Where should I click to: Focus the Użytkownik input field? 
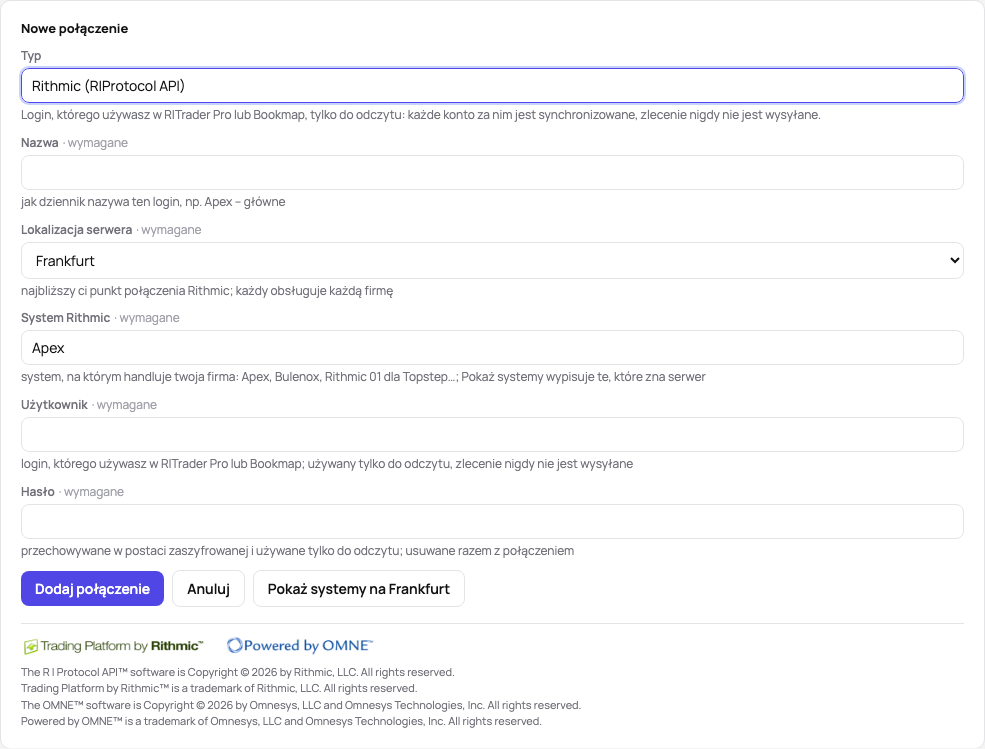[x=492, y=435]
